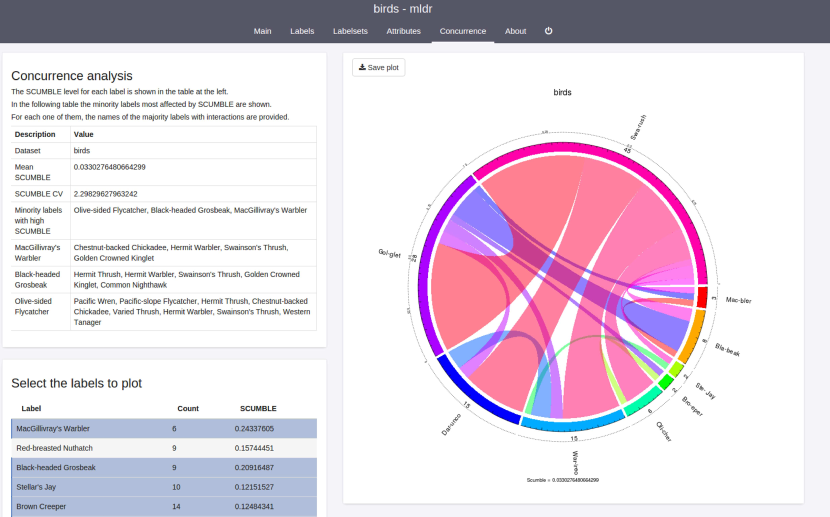
Task: Open the Main tab
Action: [x=263, y=31]
